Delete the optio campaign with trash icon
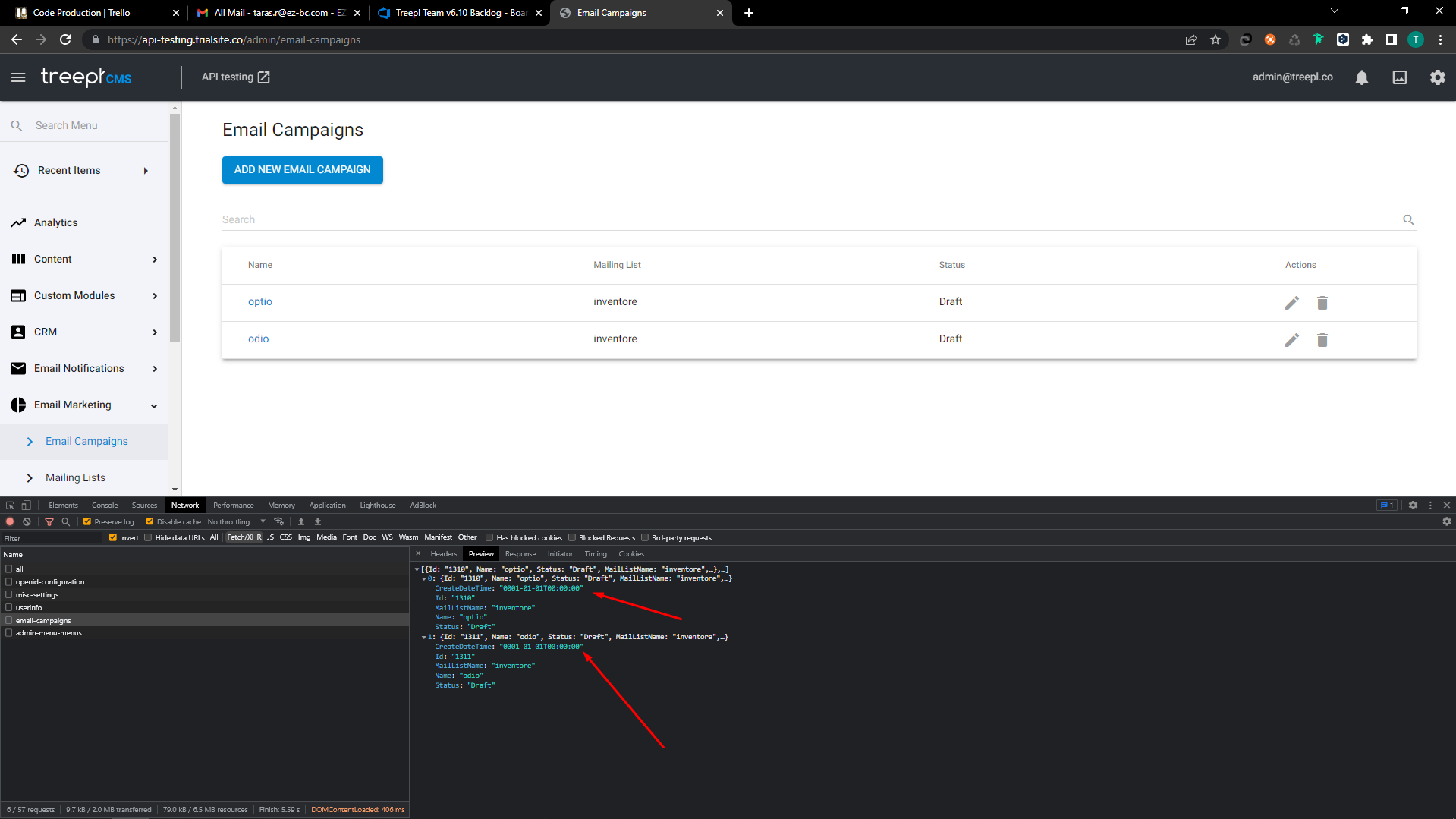This screenshot has height=819, width=1456. (x=1322, y=303)
